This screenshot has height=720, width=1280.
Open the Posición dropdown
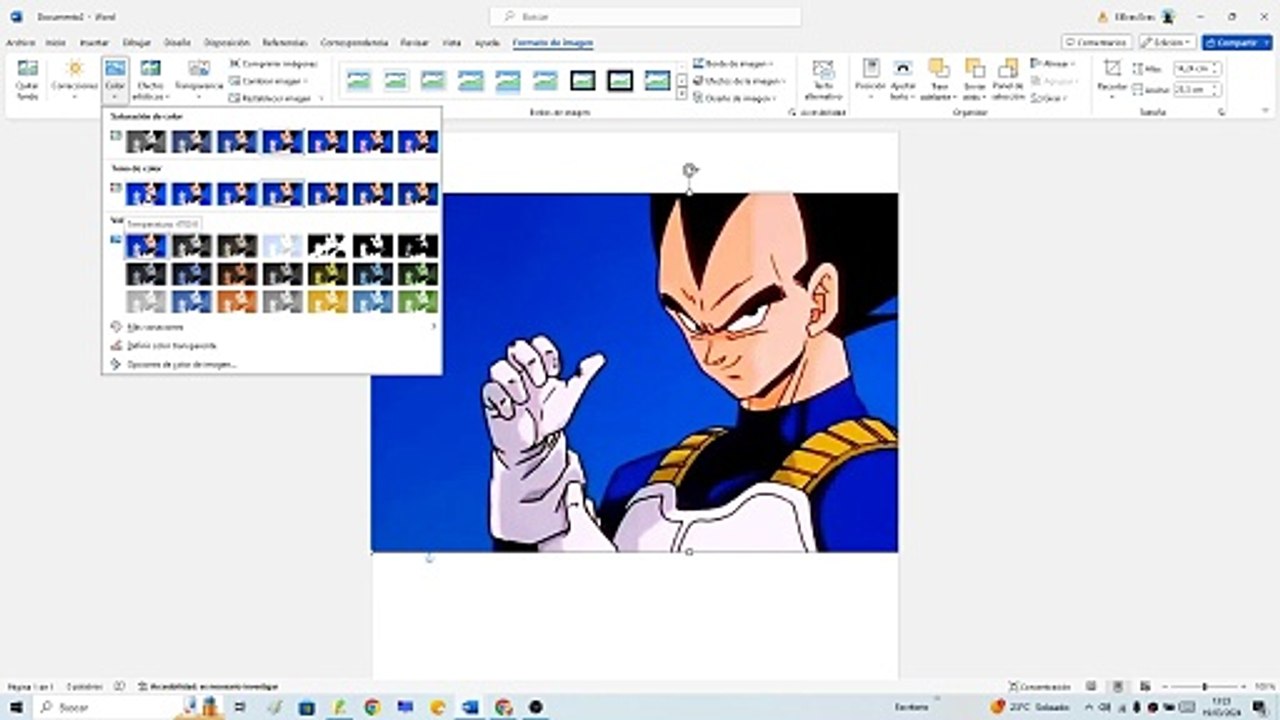click(870, 79)
